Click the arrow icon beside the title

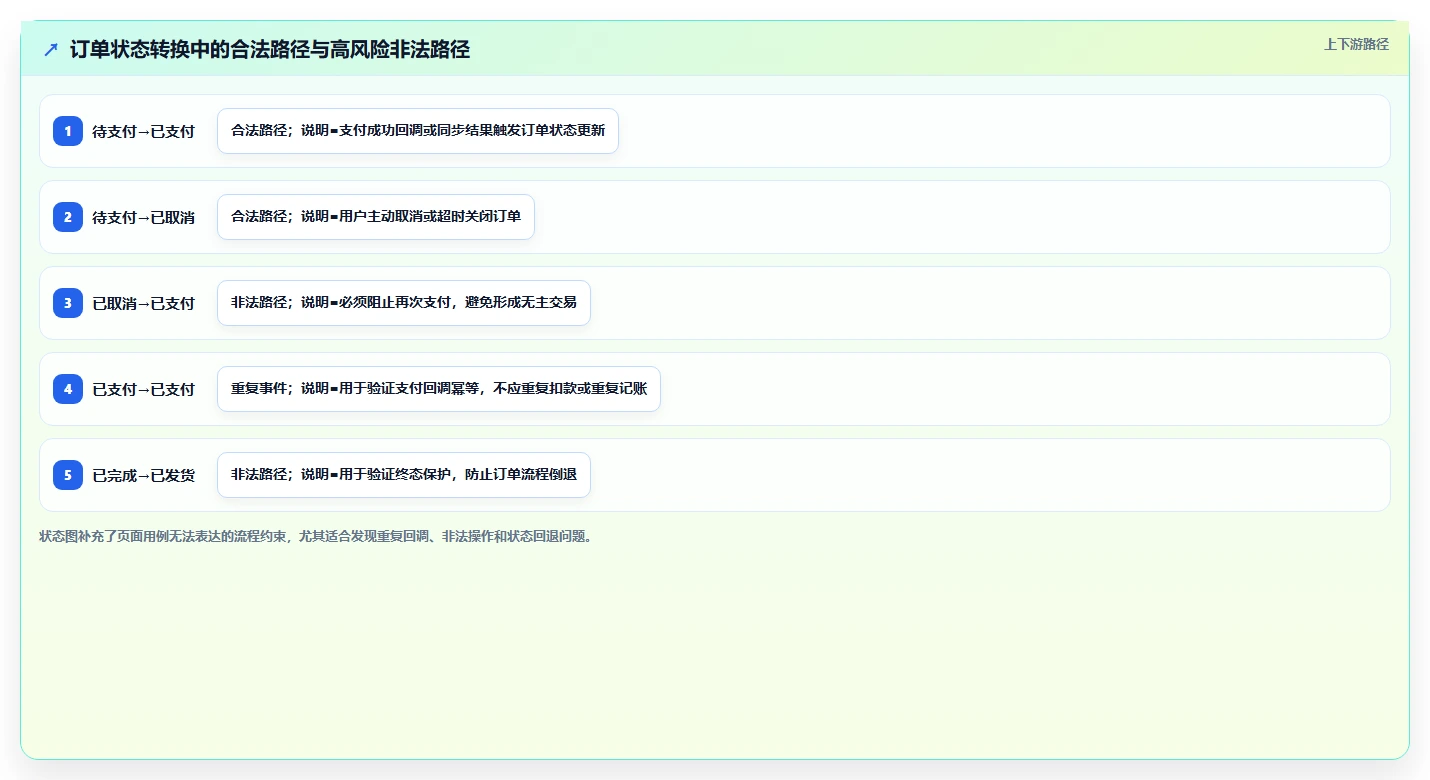coord(51,49)
